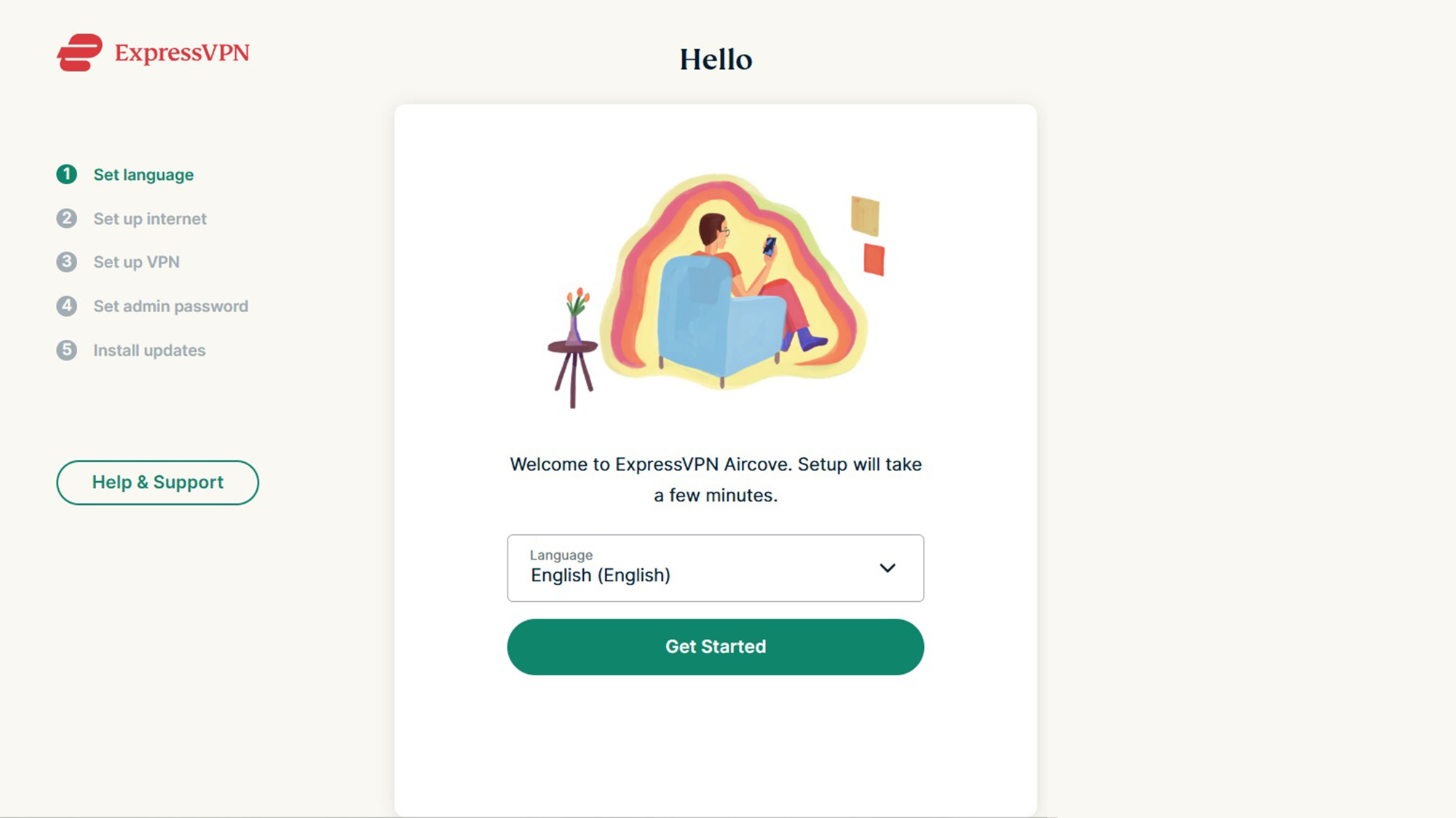Click the yellow square in the illustration
The image size is (1456, 818).
[x=865, y=215]
